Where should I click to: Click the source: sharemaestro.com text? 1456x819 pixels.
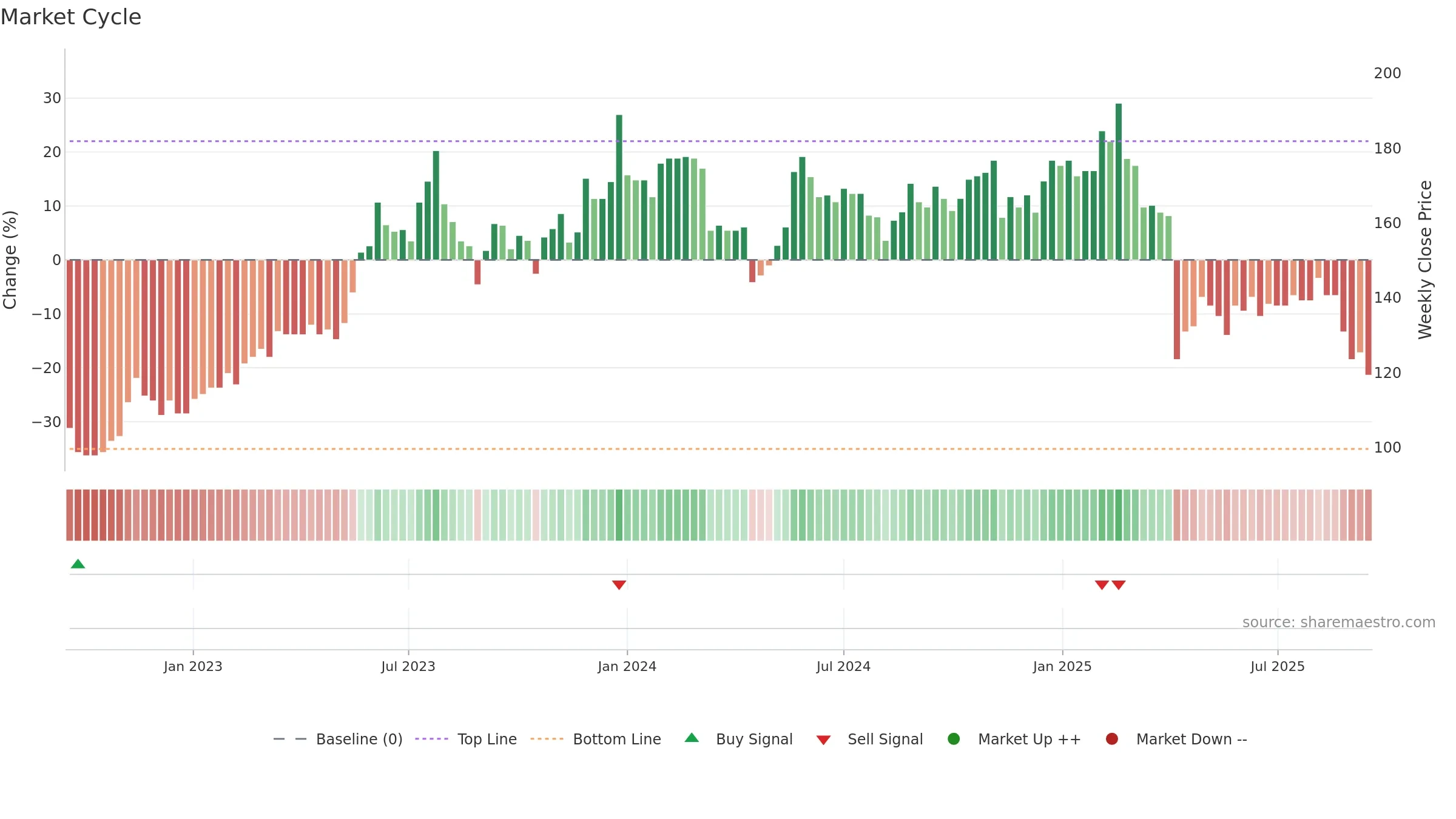(1339, 622)
